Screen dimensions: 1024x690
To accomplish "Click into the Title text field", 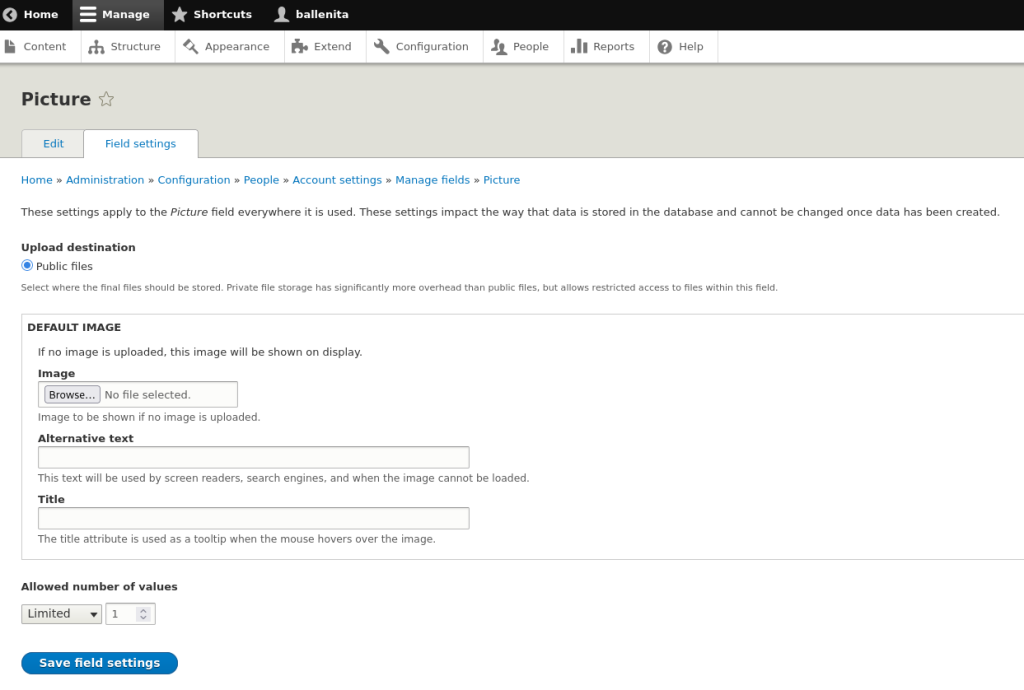I will pyautogui.click(x=253, y=518).
